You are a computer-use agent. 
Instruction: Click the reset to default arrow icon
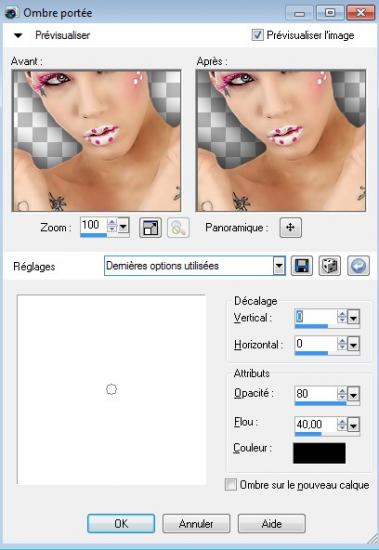(x=358, y=266)
